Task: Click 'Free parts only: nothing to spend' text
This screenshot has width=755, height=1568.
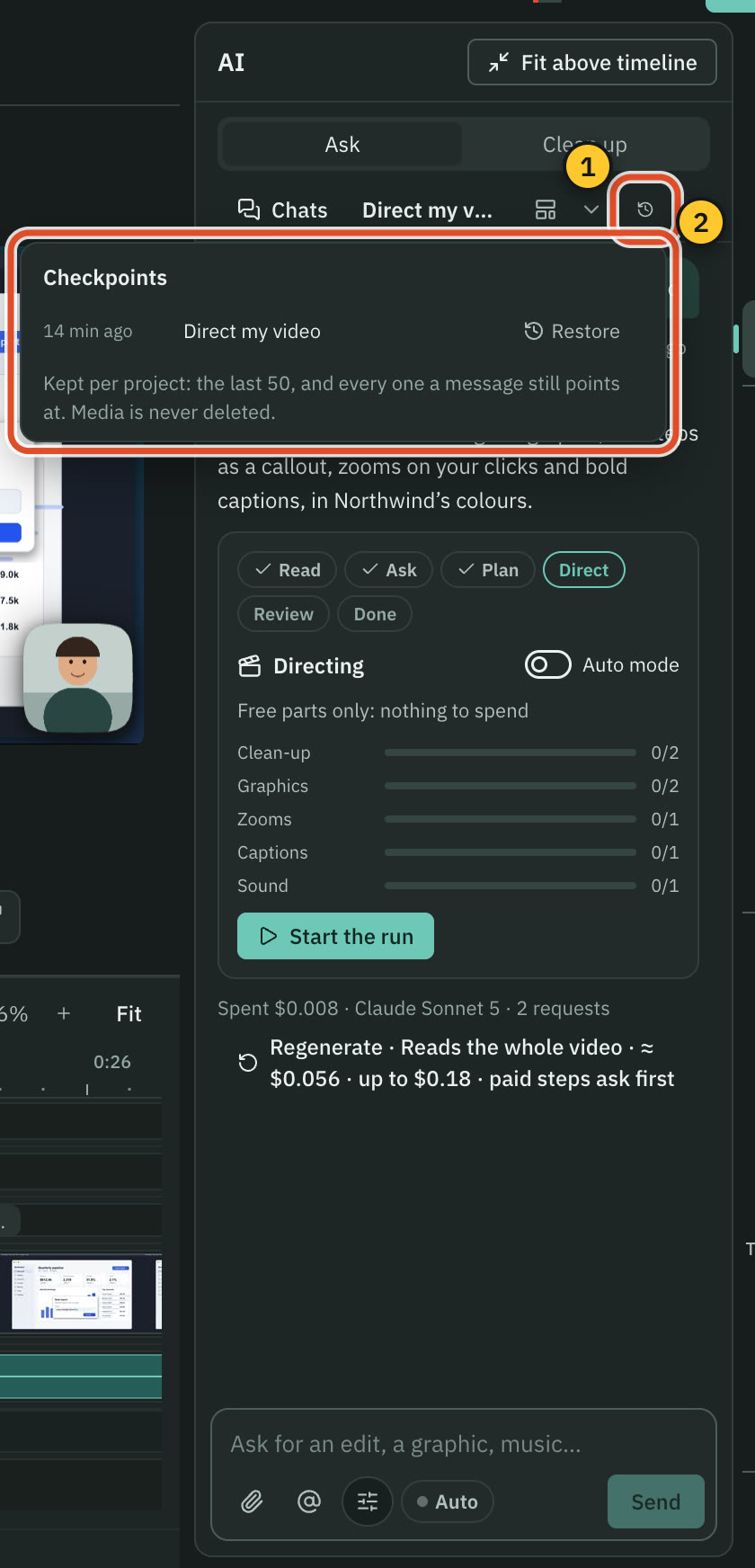Action: (383, 710)
